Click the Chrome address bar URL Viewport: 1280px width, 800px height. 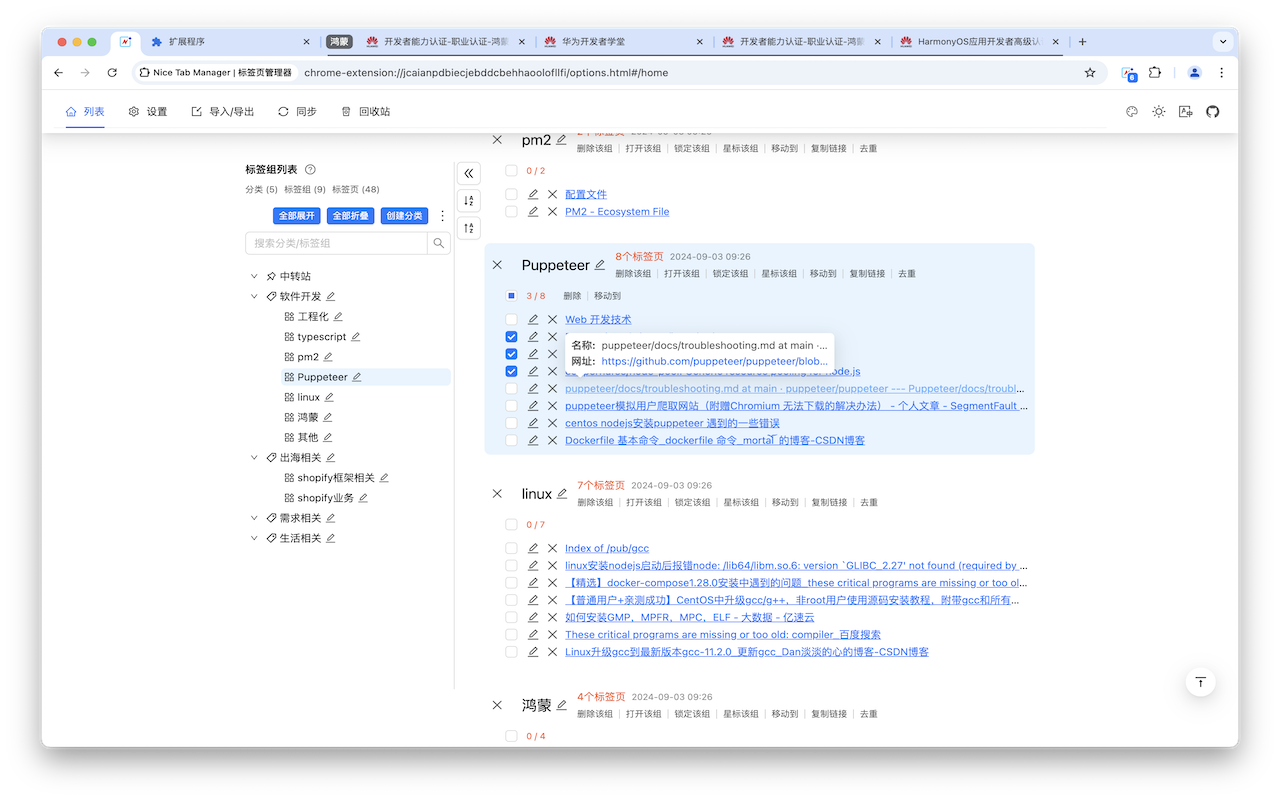click(x=486, y=73)
